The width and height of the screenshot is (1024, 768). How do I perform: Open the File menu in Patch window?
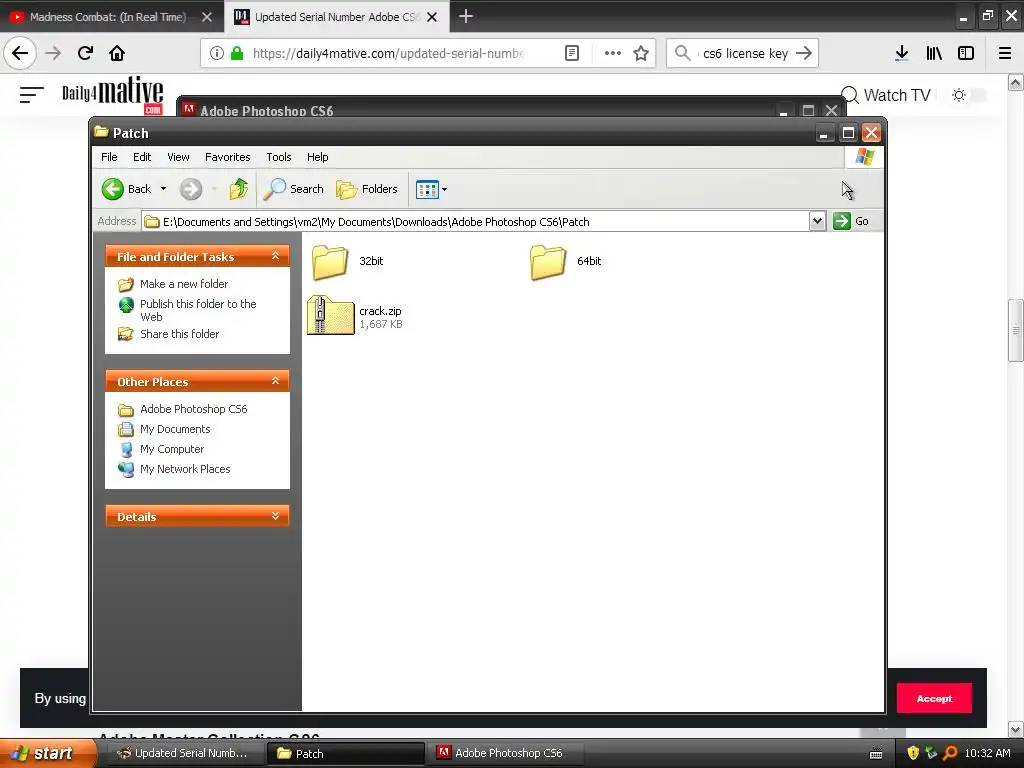tap(109, 157)
